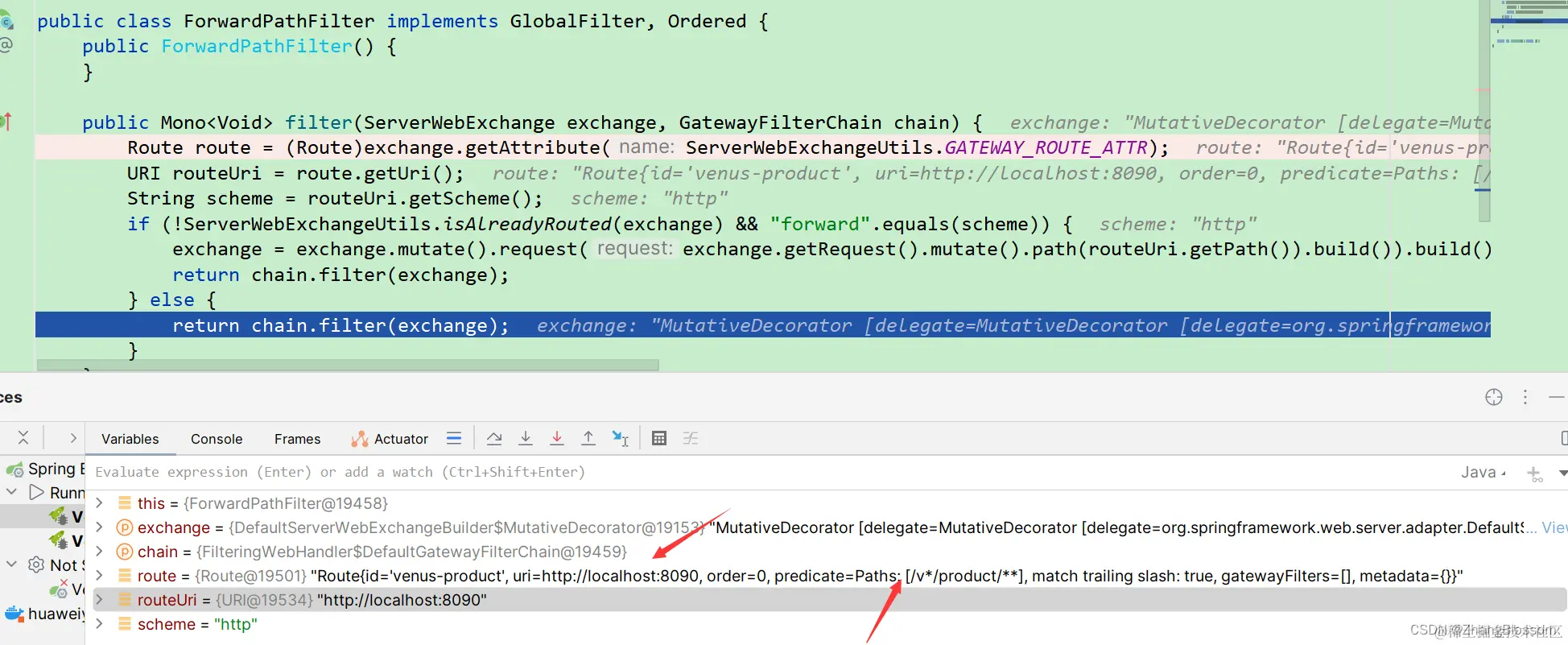
Task: Click the collapse-all X icon in Services
Action: click(x=23, y=437)
